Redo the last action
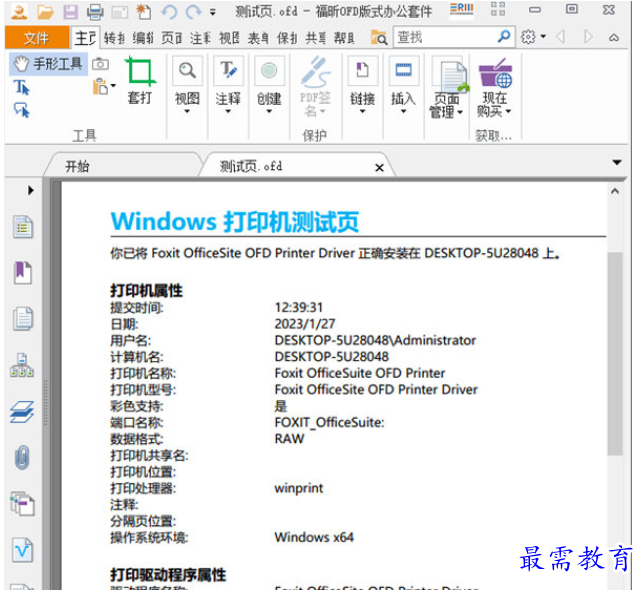The width and height of the screenshot is (641, 590). tap(193, 12)
